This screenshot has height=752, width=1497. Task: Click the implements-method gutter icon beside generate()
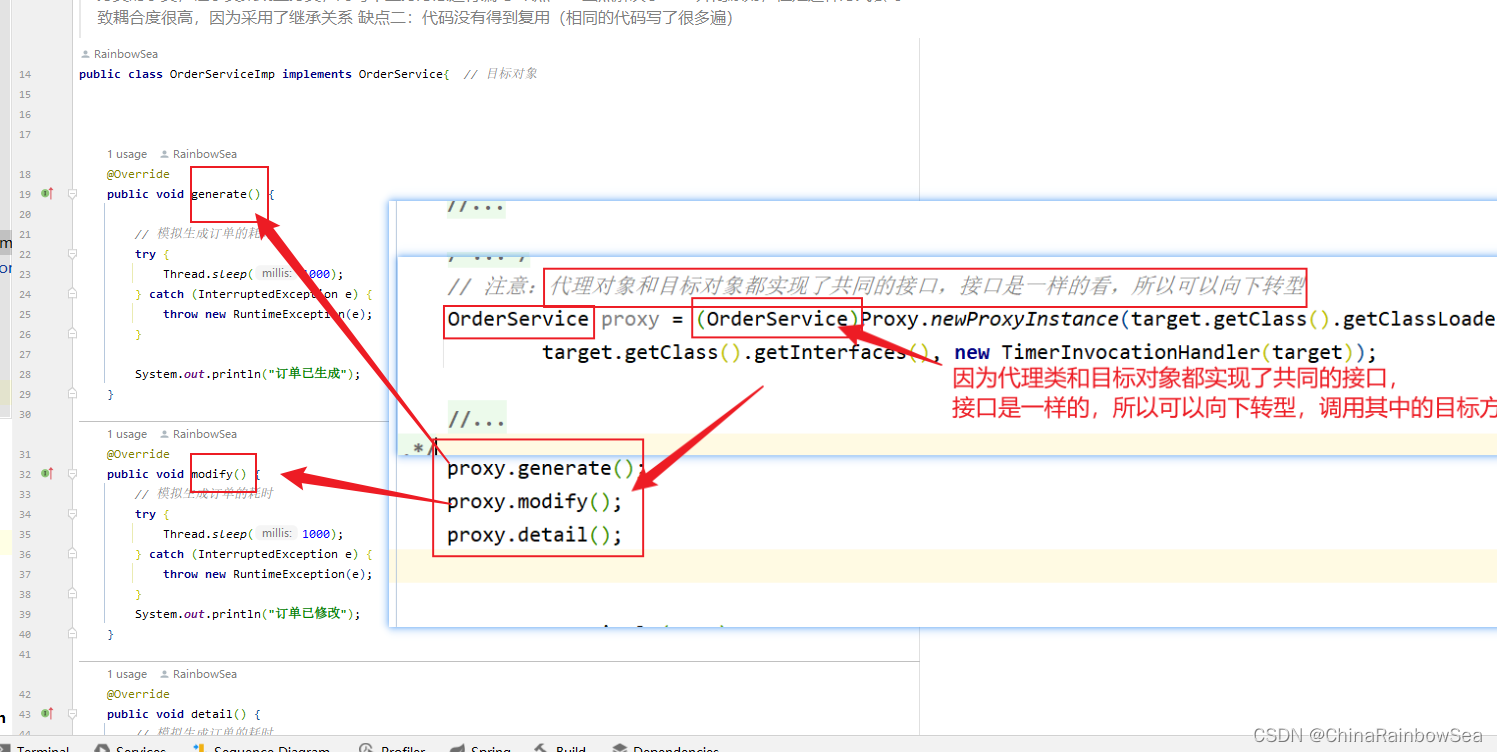coord(46,193)
